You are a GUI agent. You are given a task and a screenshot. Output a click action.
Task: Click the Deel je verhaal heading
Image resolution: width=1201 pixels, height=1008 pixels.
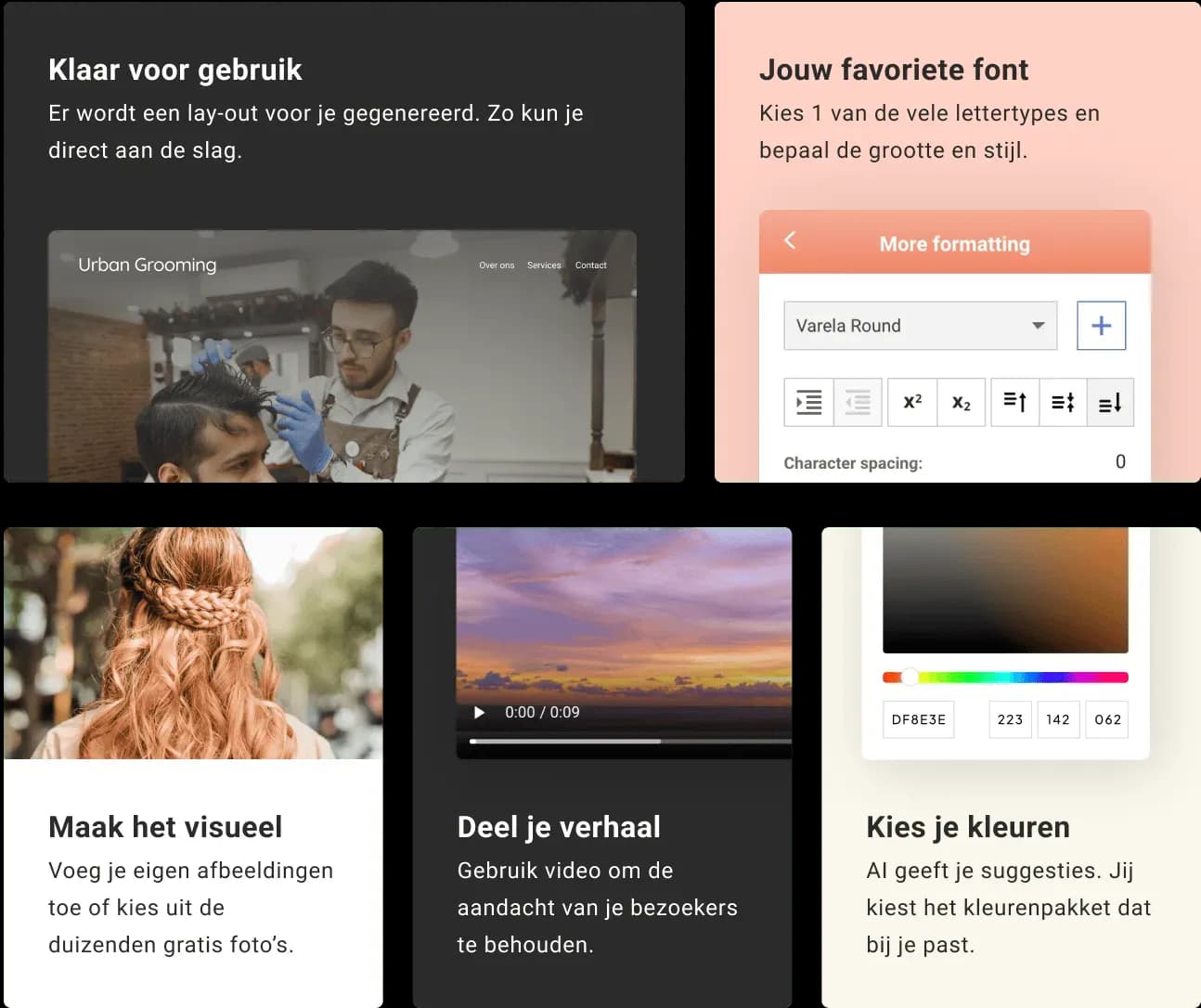click(559, 827)
